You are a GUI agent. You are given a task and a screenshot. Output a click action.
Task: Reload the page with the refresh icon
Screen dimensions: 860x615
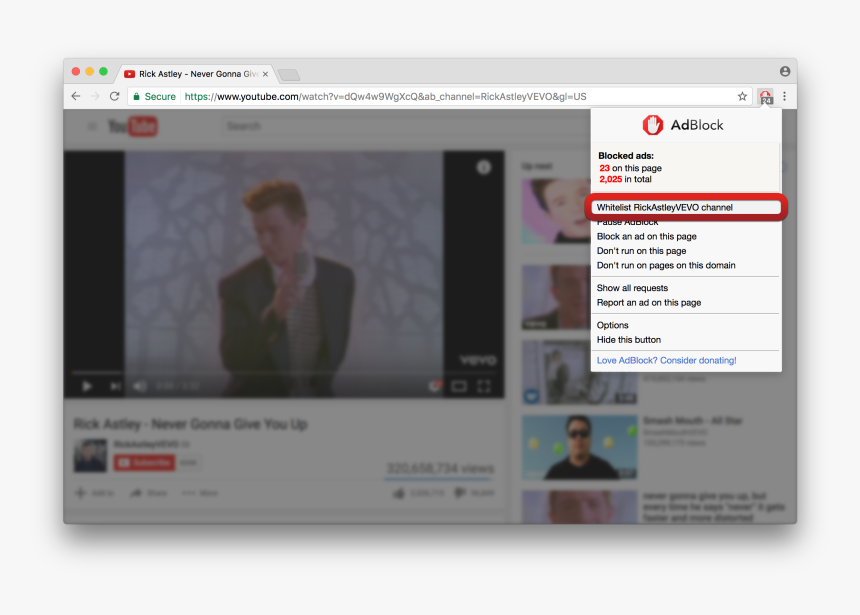click(115, 96)
